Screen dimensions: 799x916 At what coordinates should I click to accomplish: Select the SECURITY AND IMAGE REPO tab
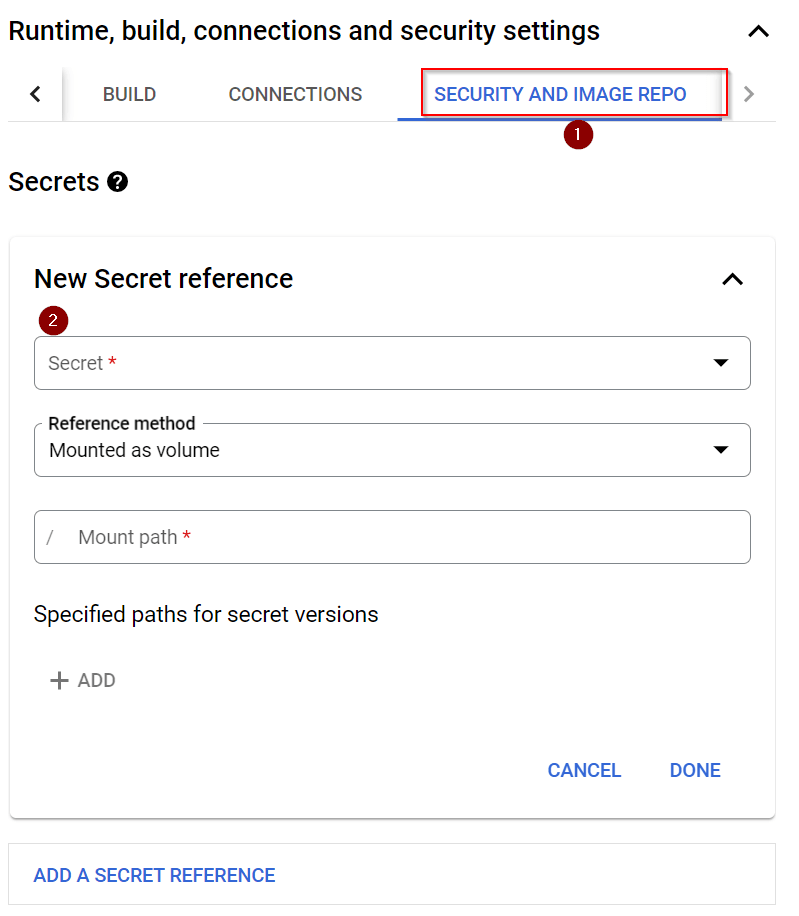pos(560,95)
